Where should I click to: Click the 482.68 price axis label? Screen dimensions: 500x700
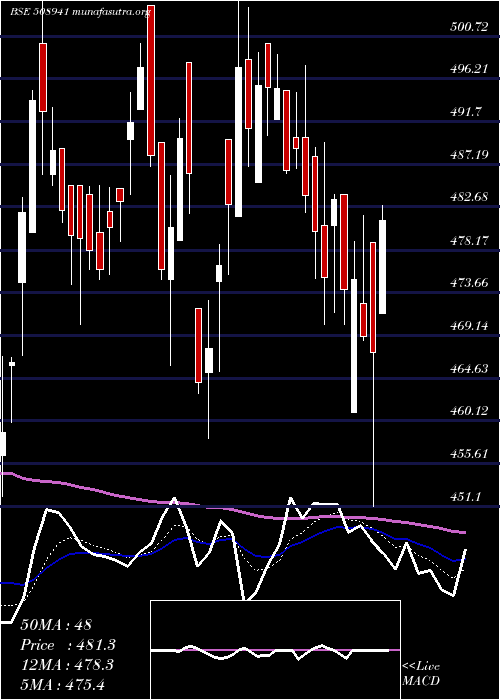(x=469, y=197)
